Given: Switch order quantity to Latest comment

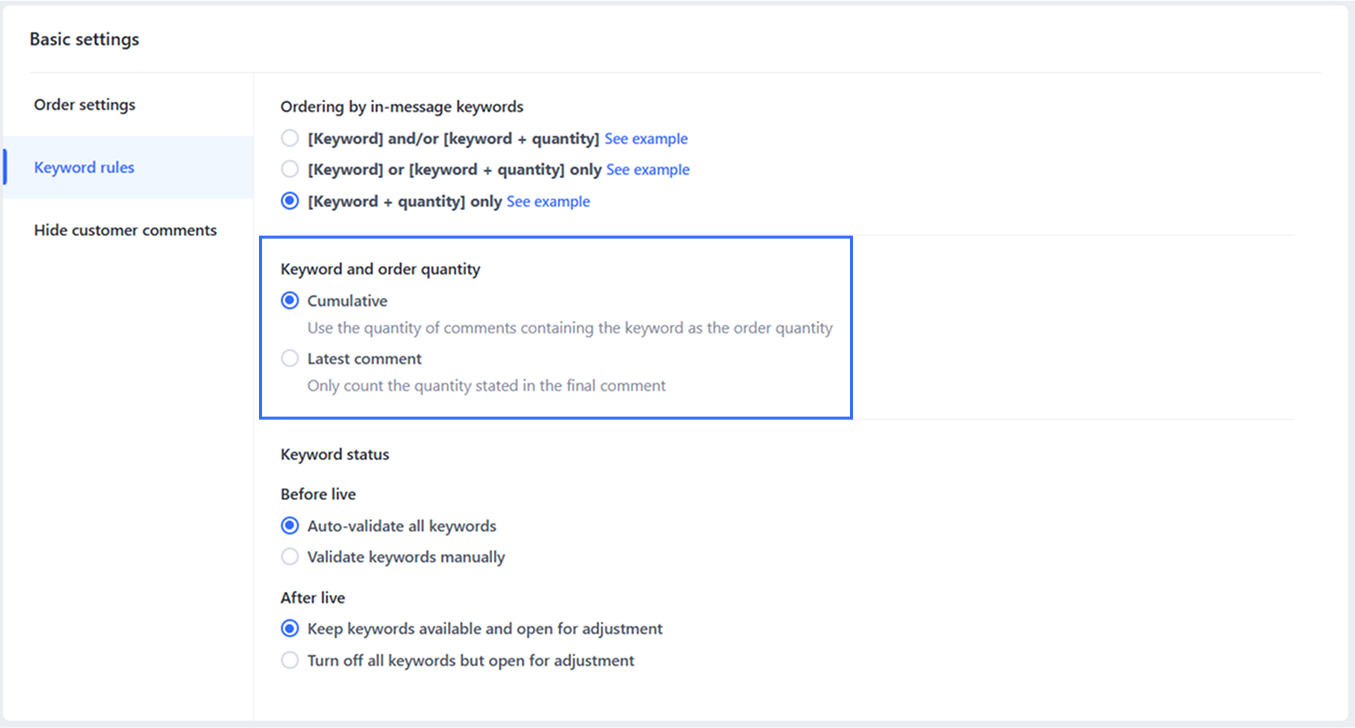Looking at the screenshot, I should point(290,359).
